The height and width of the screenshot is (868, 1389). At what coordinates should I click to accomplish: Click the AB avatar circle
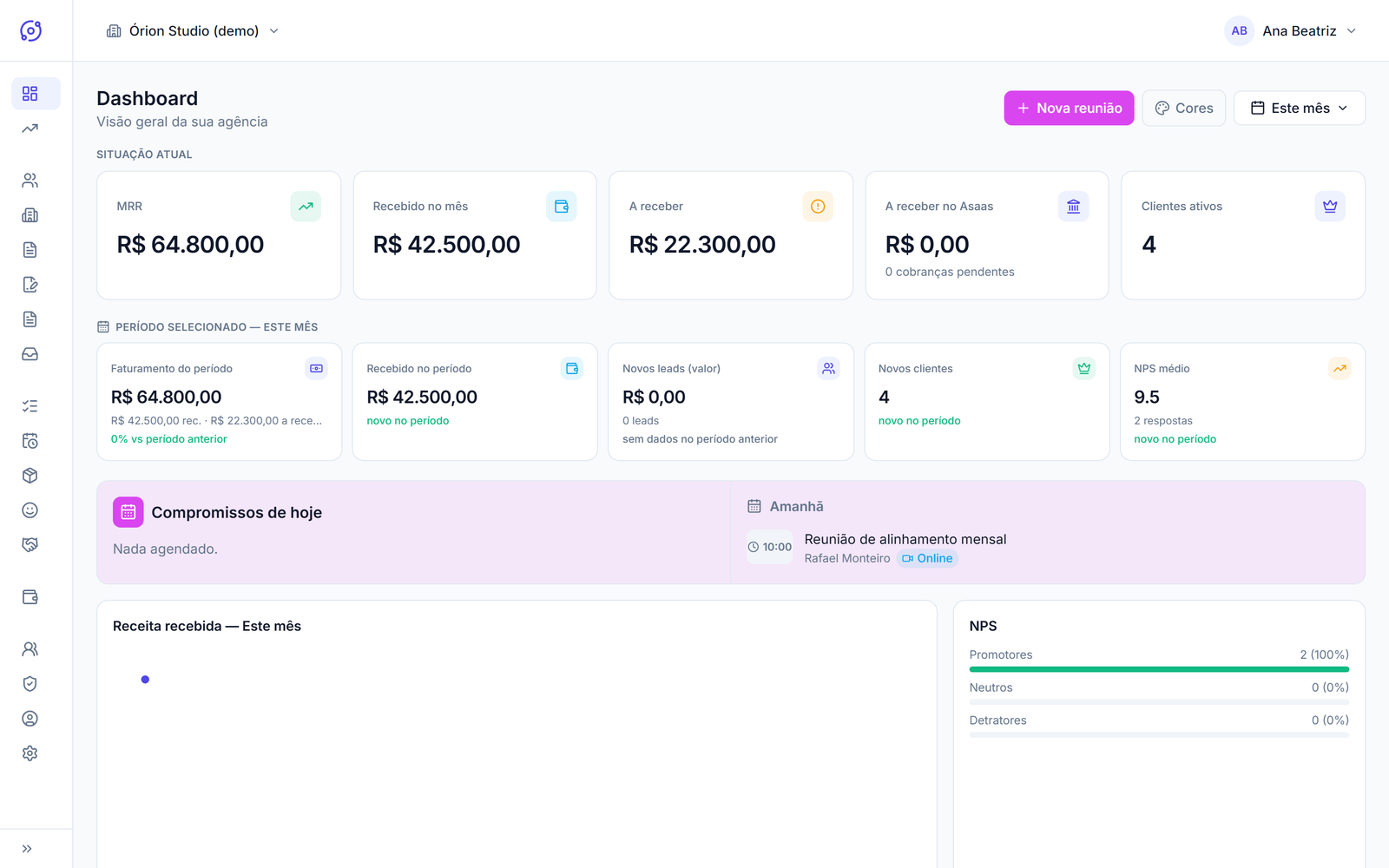pyautogui.click(x=1239, y=30)
